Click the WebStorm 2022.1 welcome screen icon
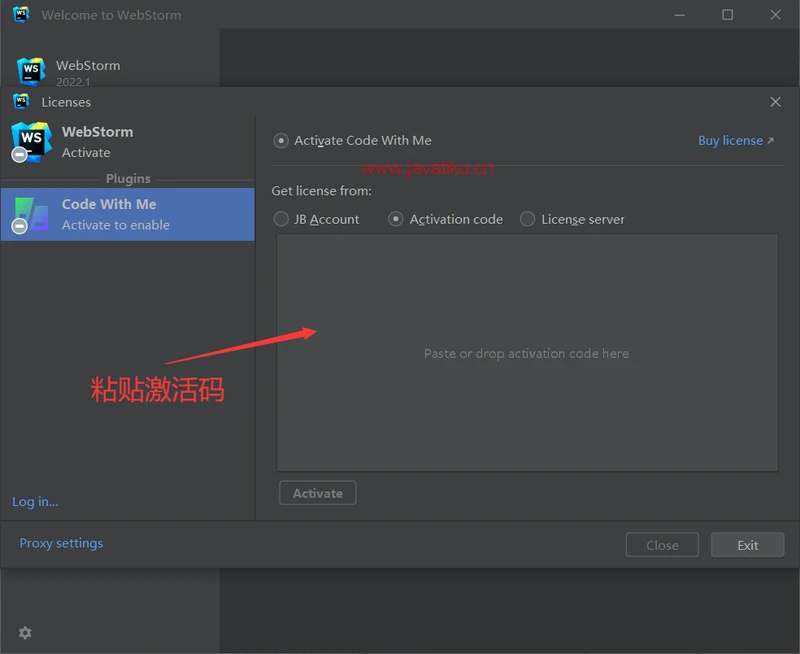The image size is (800, 654). [31, 72]
